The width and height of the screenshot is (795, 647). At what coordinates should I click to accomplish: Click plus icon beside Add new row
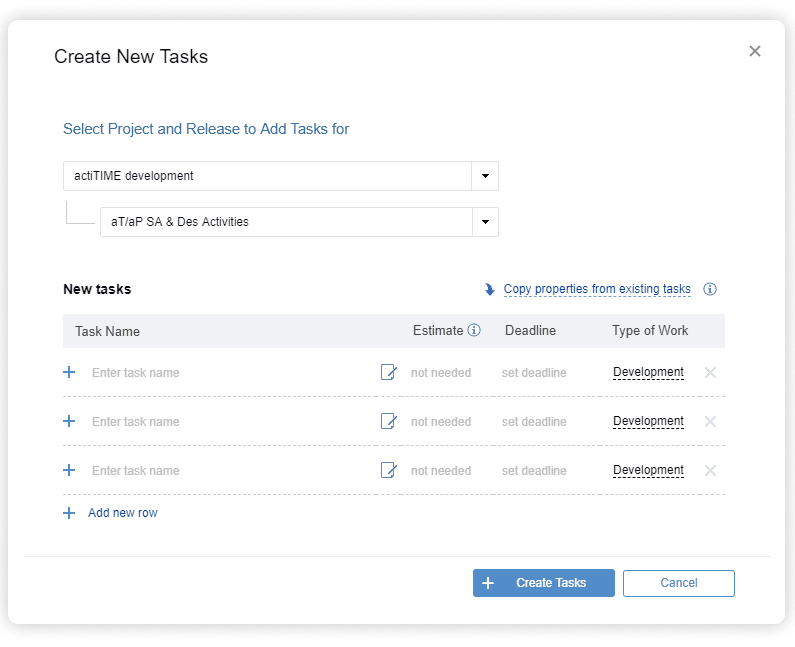(x=69, y=513)
